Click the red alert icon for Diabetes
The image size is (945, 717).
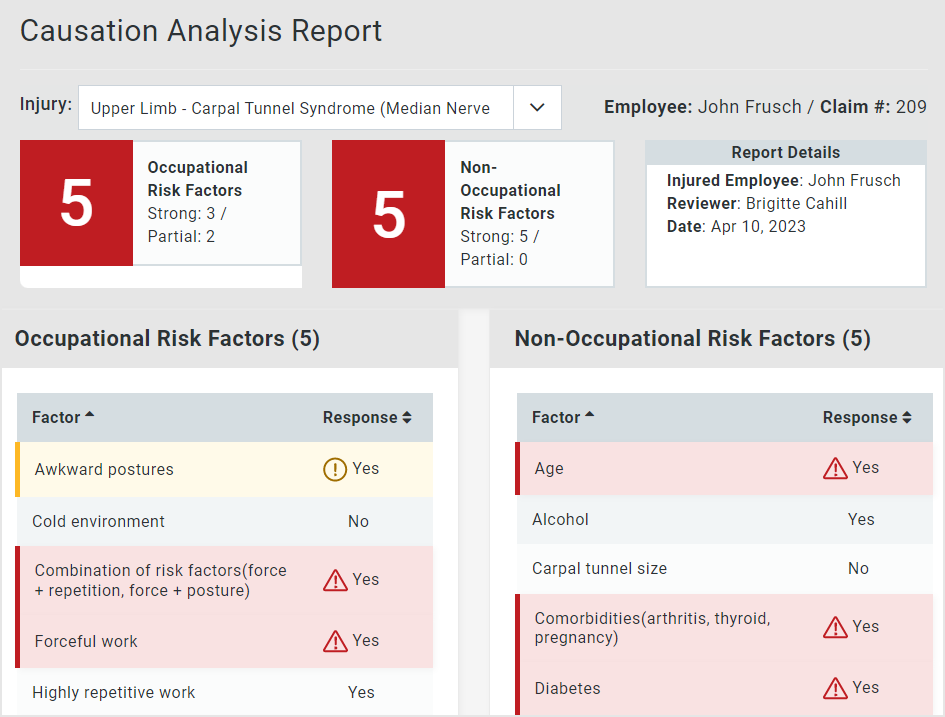click(x=835, y=688)
